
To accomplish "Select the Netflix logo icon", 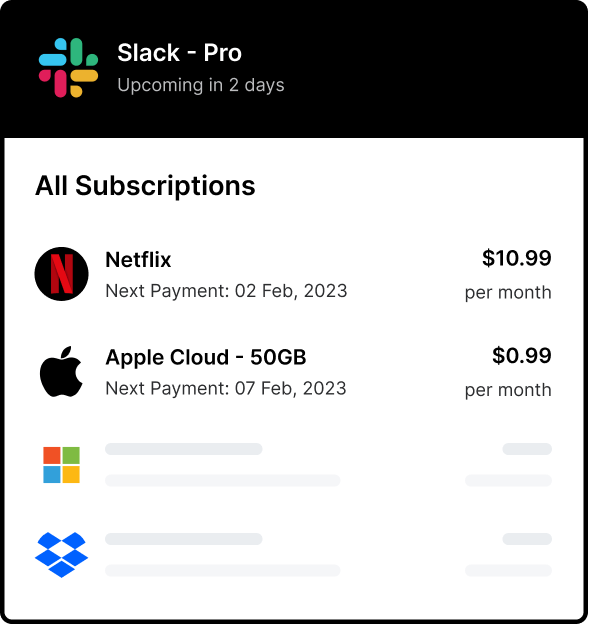I will tap(61, 274).
